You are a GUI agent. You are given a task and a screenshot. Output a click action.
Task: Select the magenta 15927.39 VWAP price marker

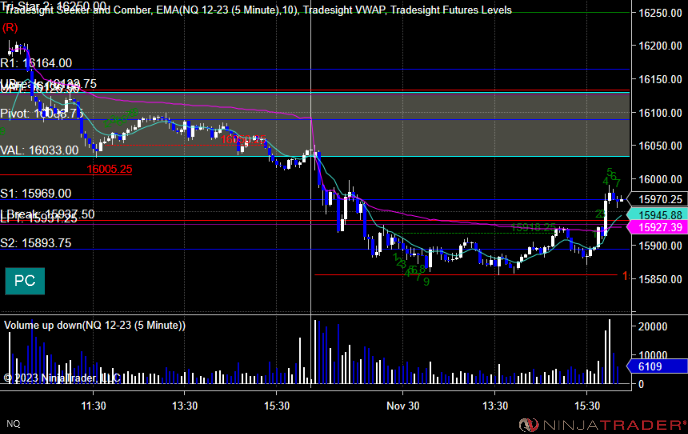pos(657,227)
